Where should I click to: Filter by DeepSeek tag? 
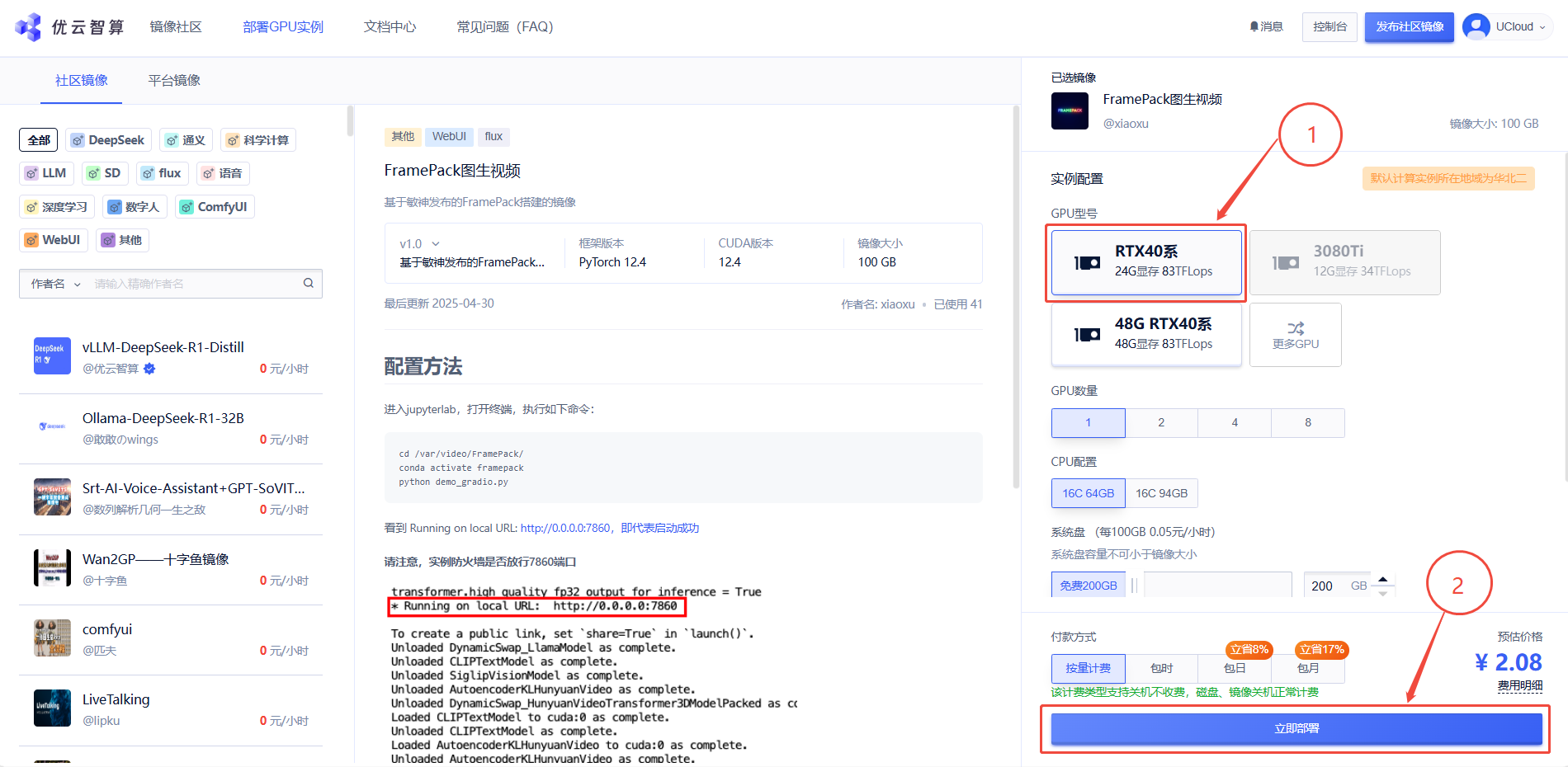pos(108,140)
